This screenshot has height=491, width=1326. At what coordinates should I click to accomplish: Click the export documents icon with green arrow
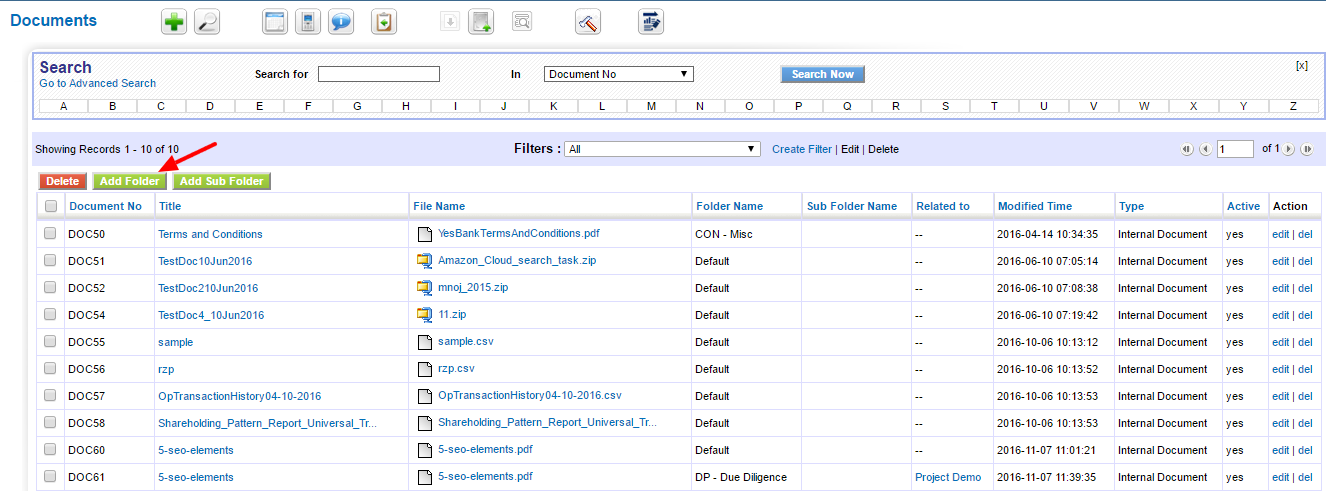(481, 22)
